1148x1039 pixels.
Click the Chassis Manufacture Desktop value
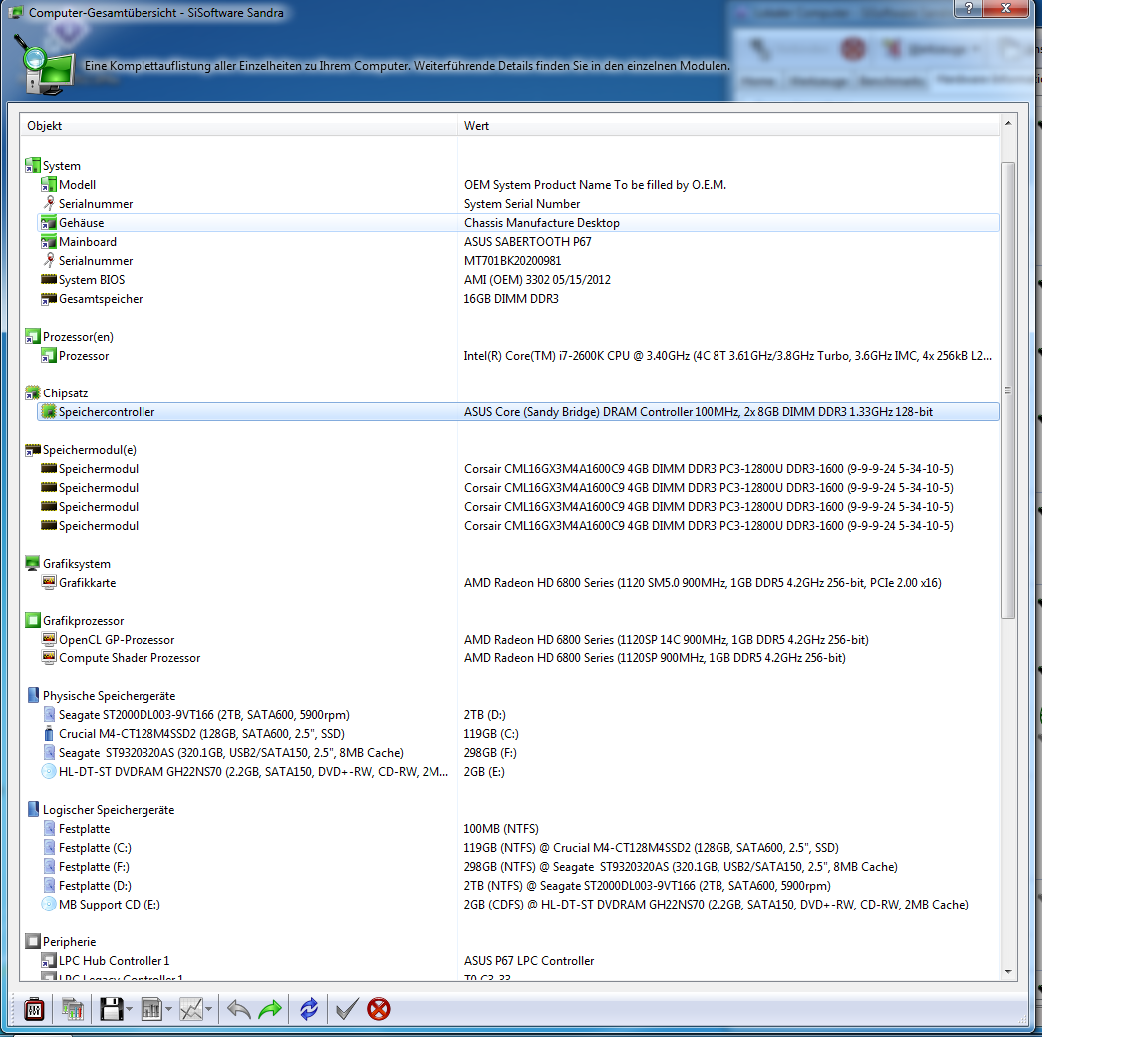pos(542,223)
